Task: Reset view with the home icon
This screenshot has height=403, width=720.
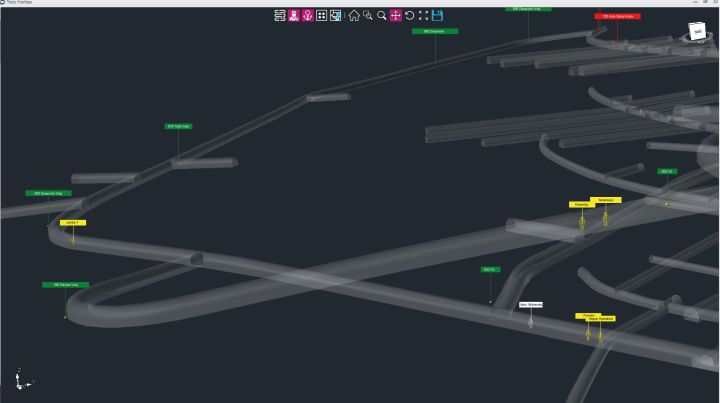Action: pos(354,16)
